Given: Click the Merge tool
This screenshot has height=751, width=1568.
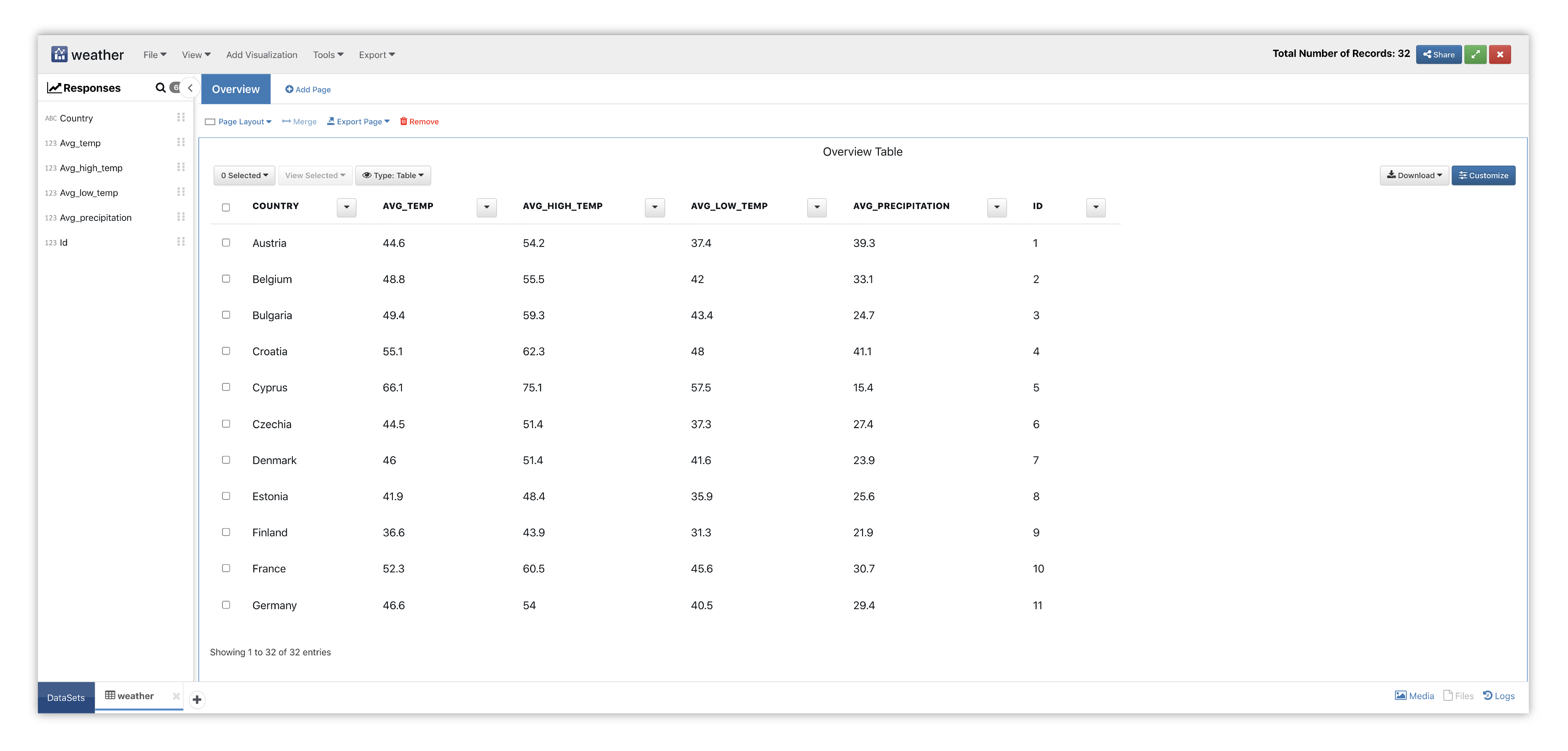Looking at the screenshot, I should pos(299,122).
